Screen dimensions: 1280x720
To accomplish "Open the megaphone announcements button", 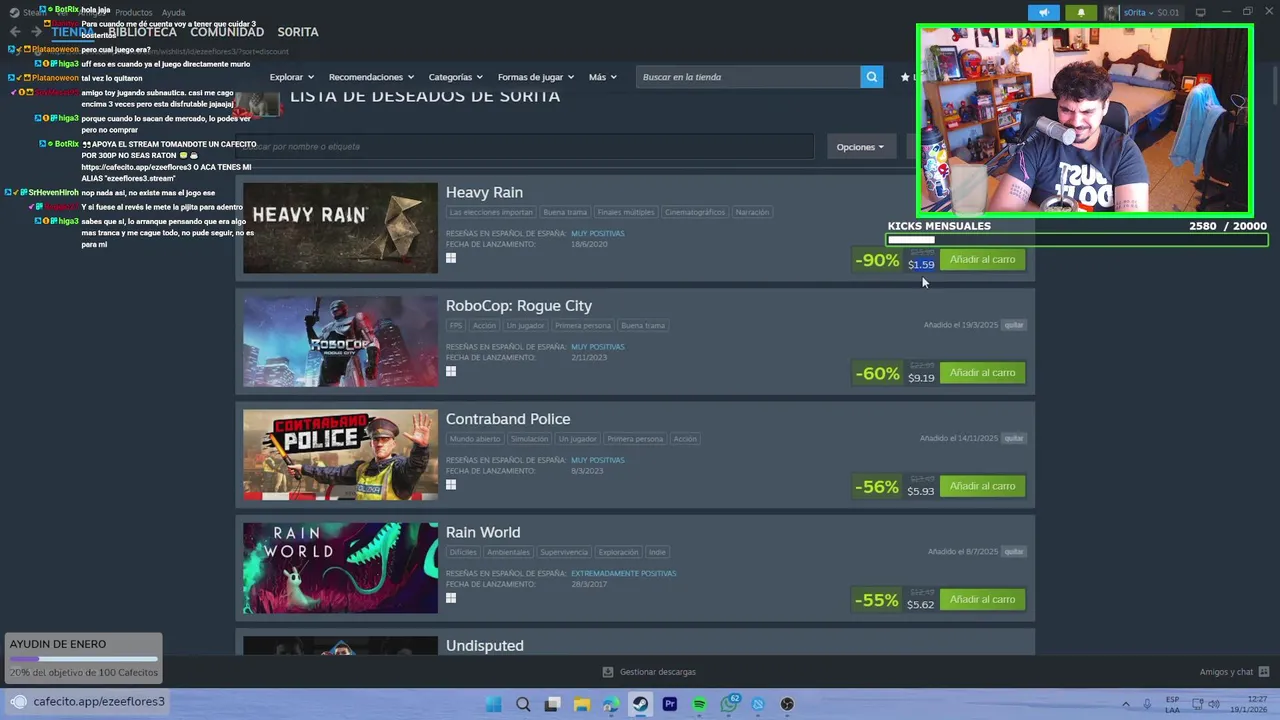I will (x=1044, y=13).
